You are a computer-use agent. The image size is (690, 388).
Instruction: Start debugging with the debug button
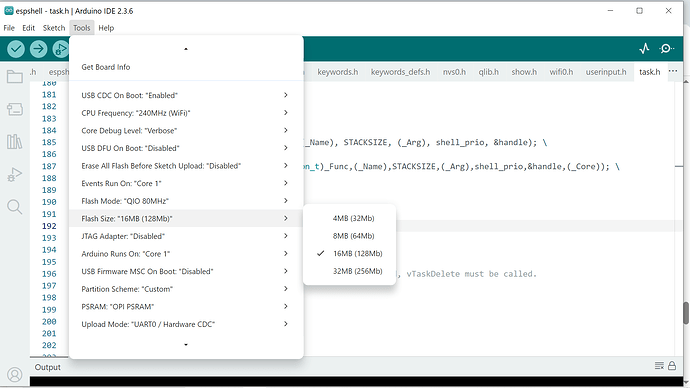click(61, 49)
